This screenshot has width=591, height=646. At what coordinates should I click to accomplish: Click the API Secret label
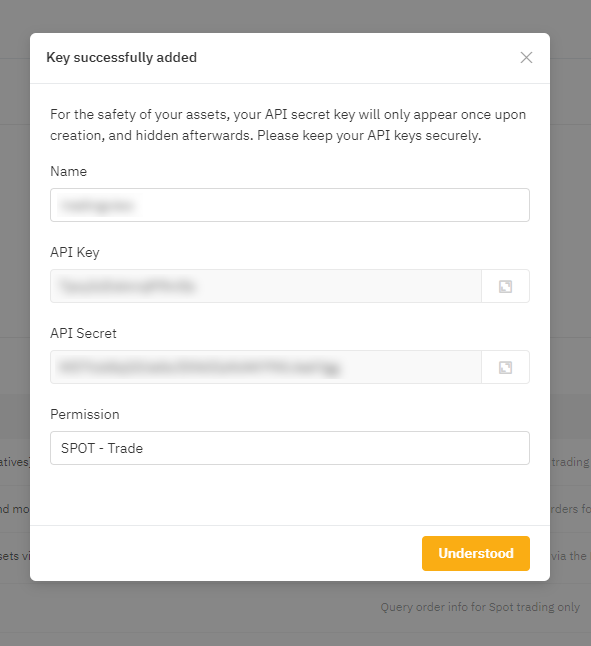pos(83,333)
